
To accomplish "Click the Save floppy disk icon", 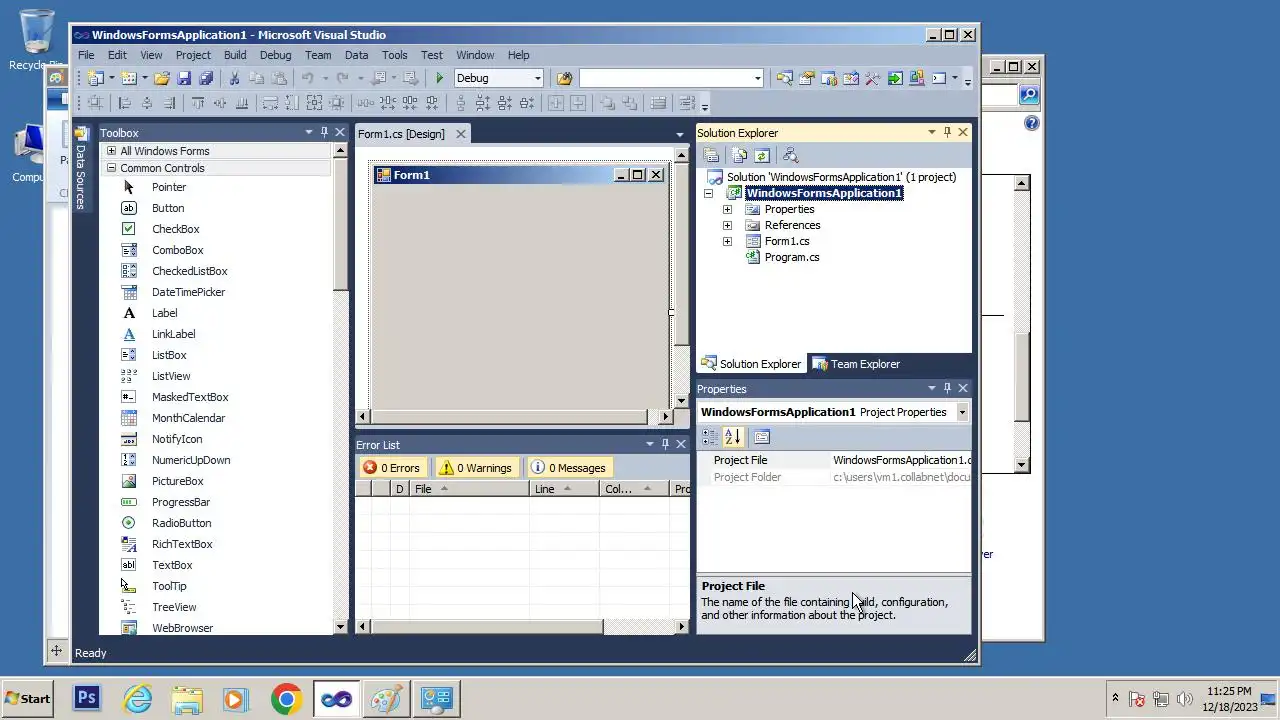I will point(184,78).
